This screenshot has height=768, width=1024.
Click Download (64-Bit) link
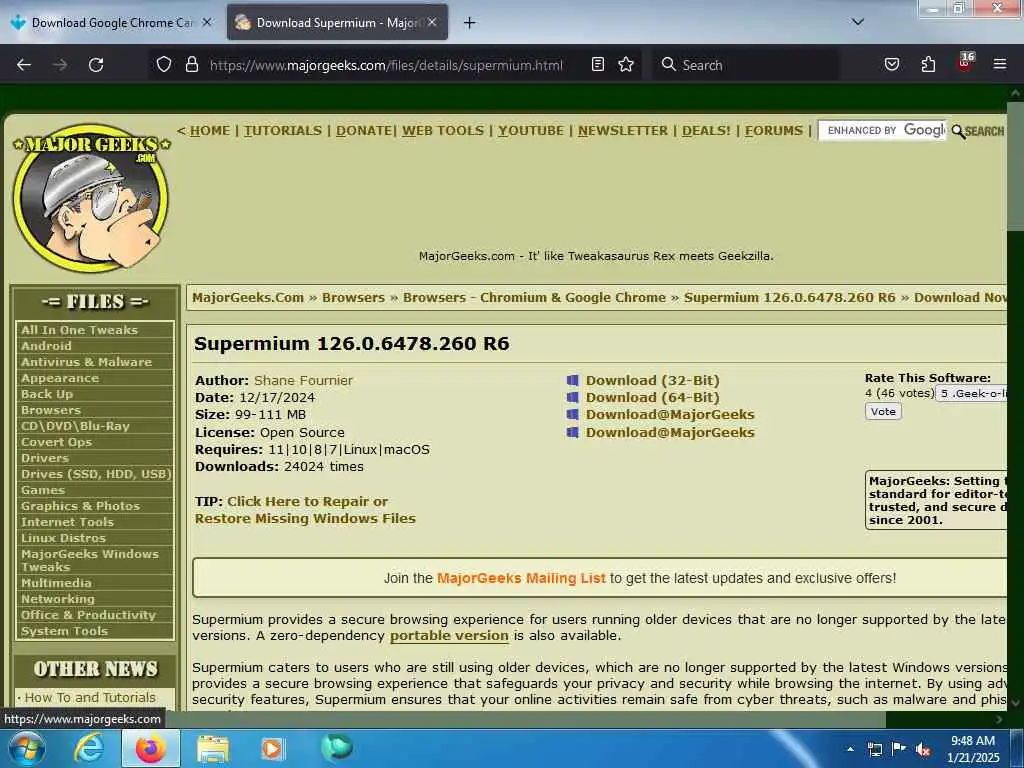click(x=652, y=397)
